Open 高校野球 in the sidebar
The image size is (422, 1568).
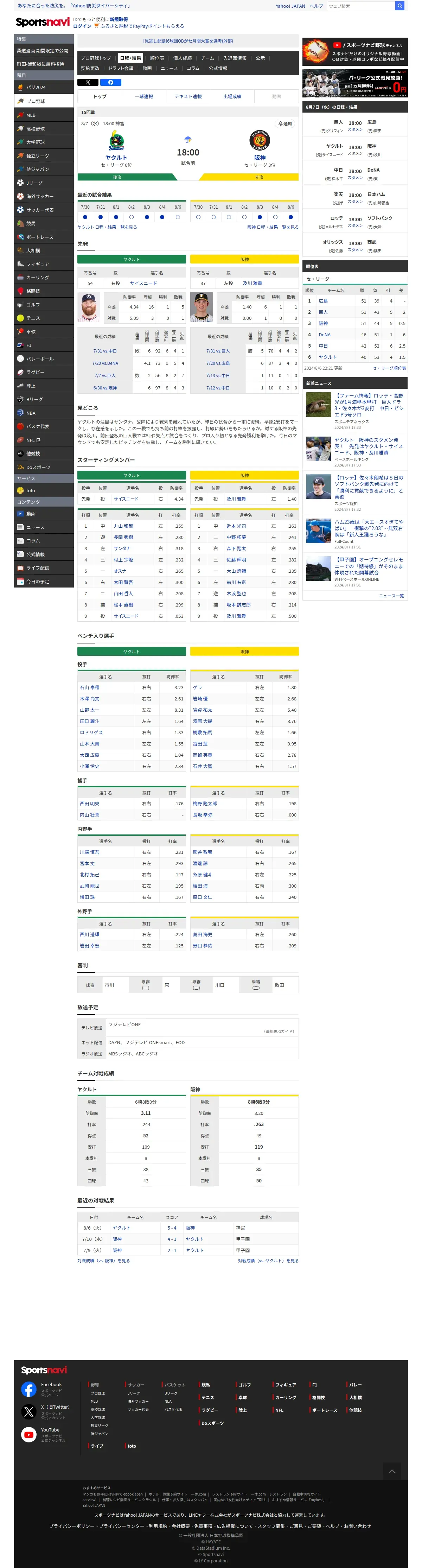tap(44, 129)
